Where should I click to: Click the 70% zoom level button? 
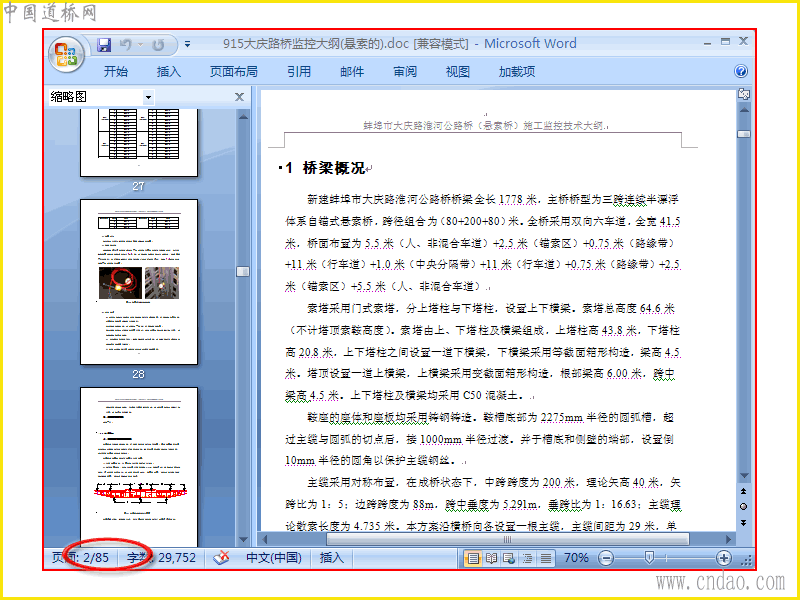[x=576, y=558]
